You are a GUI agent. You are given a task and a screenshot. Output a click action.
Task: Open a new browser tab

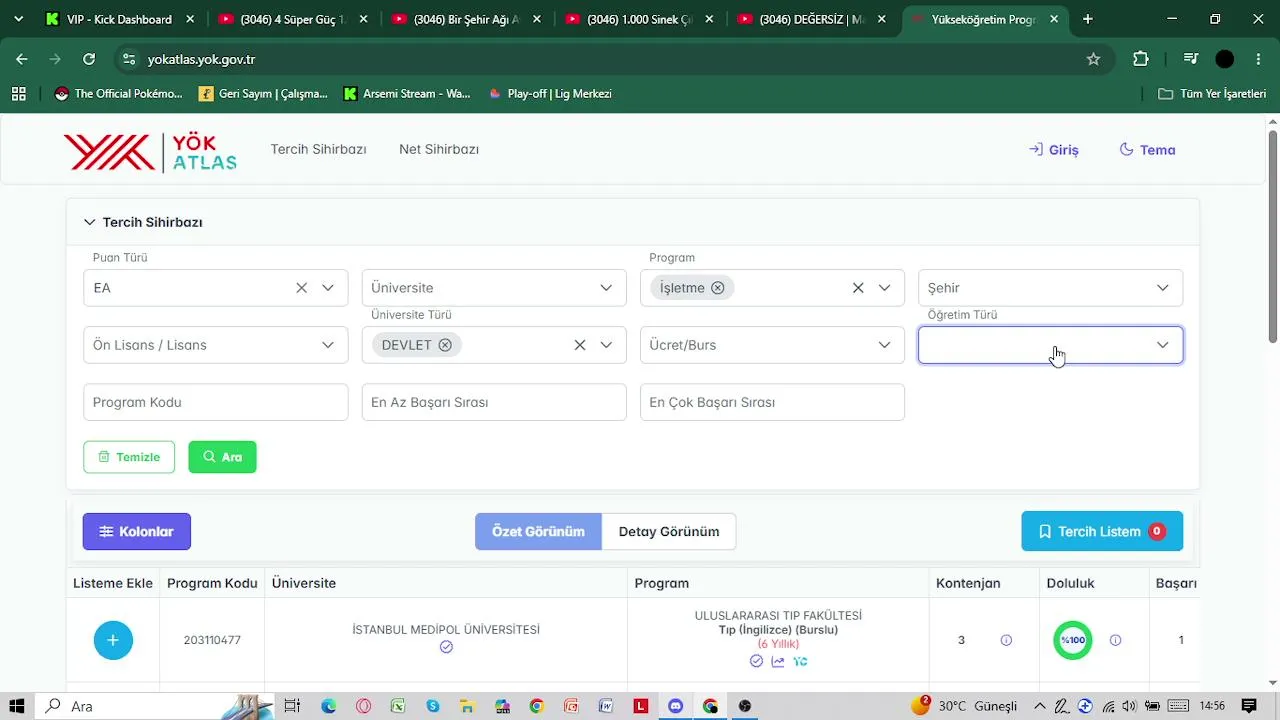tap(1087, 19)
